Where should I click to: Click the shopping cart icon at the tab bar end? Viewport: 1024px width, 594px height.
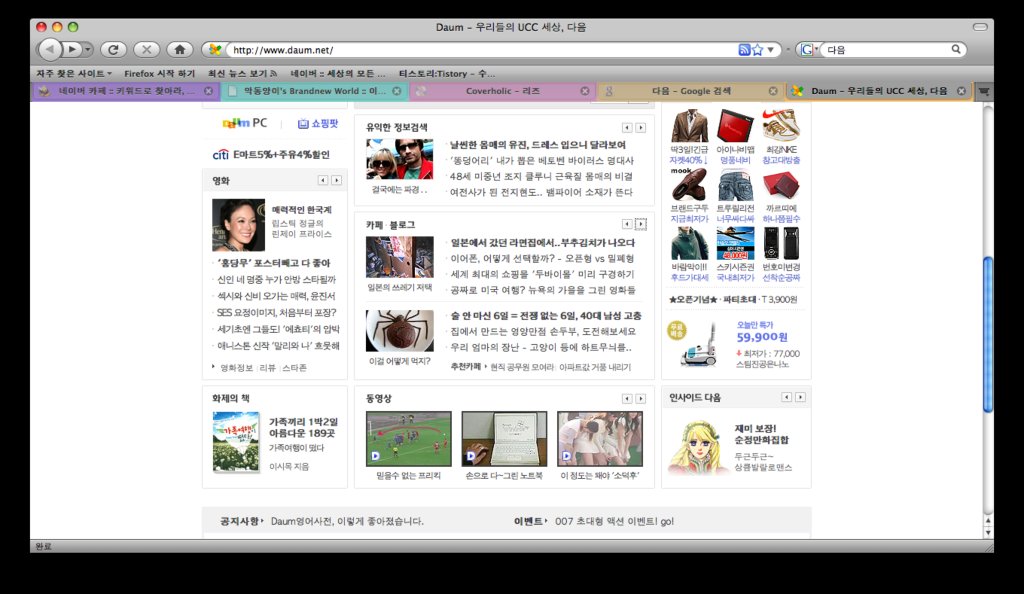click(x=984, y=91)
